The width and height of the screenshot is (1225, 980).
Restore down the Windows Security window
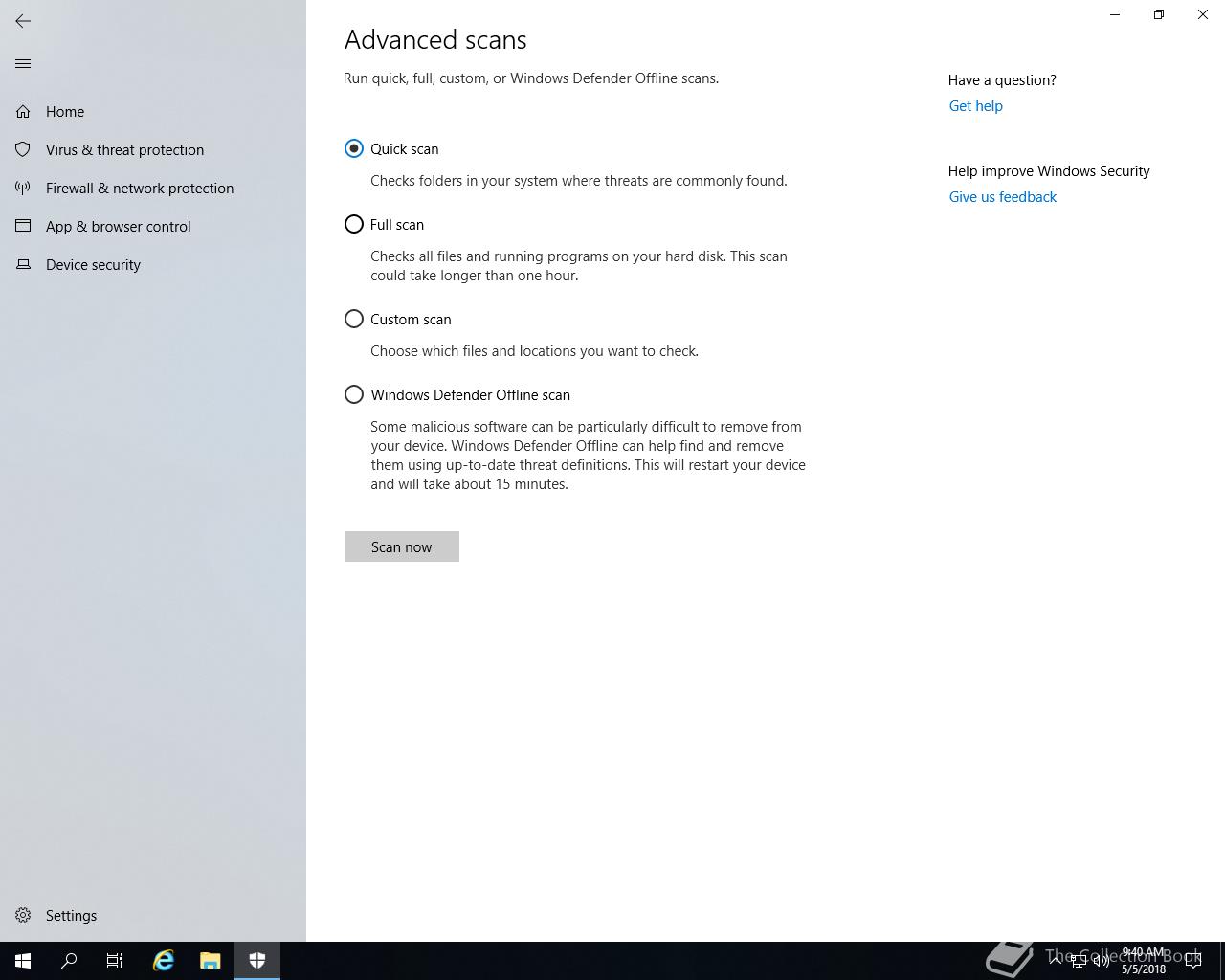[1159, 14]
